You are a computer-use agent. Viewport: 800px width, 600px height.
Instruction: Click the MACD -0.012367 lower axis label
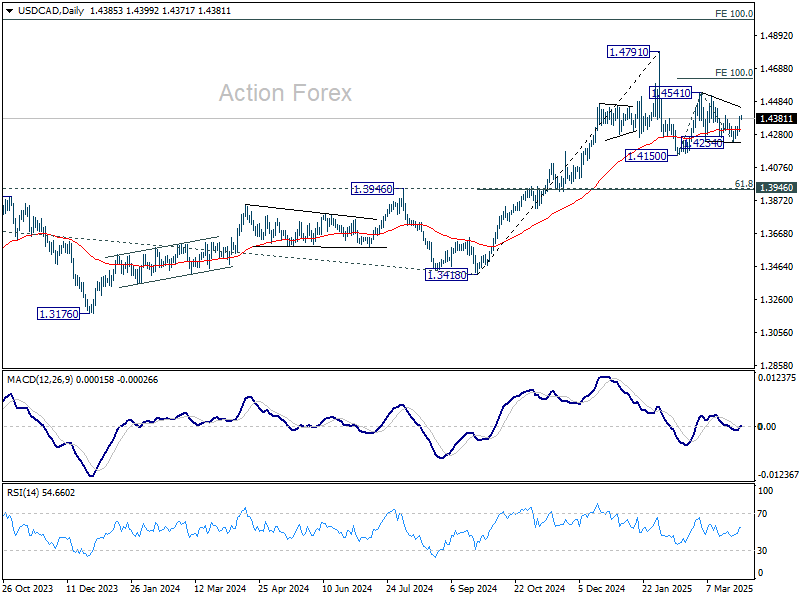click(x=777, y=474)
